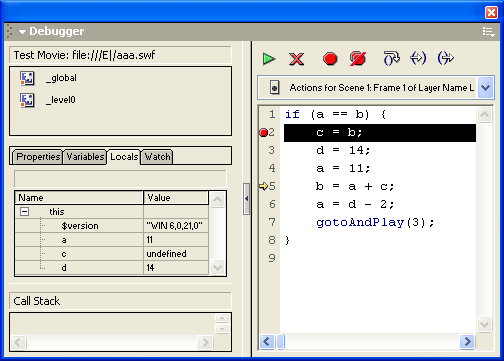Click the value 14 of variable d

(x=150, y=268)
